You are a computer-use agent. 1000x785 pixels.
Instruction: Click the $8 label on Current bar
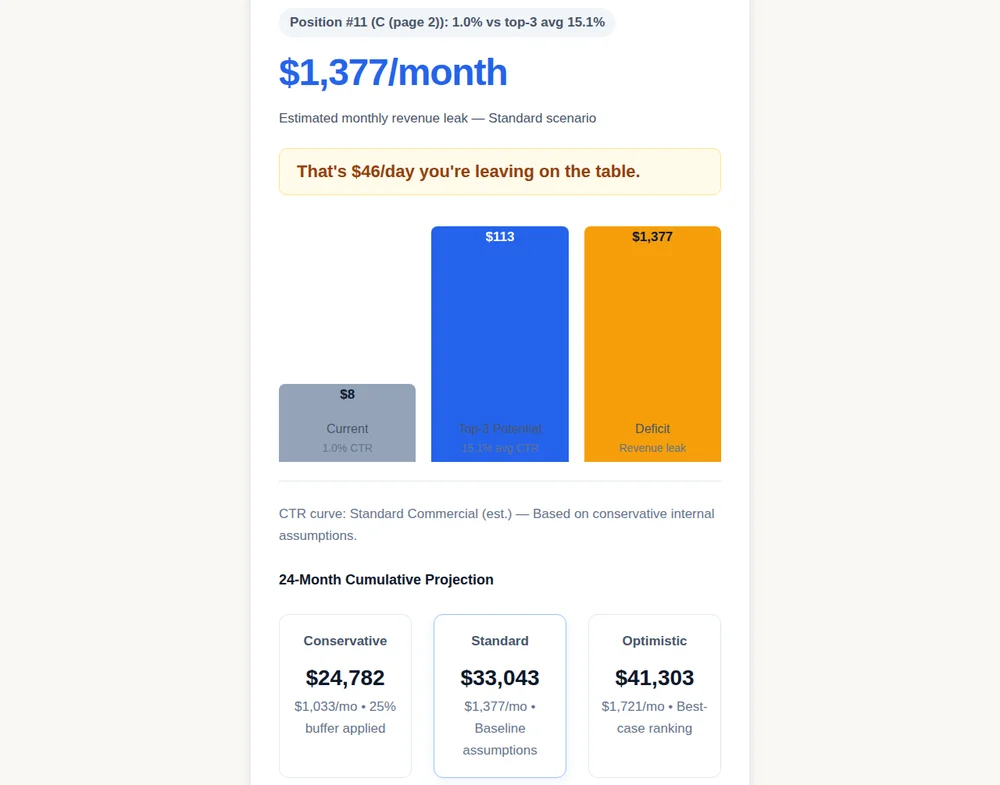coord(347,394)
